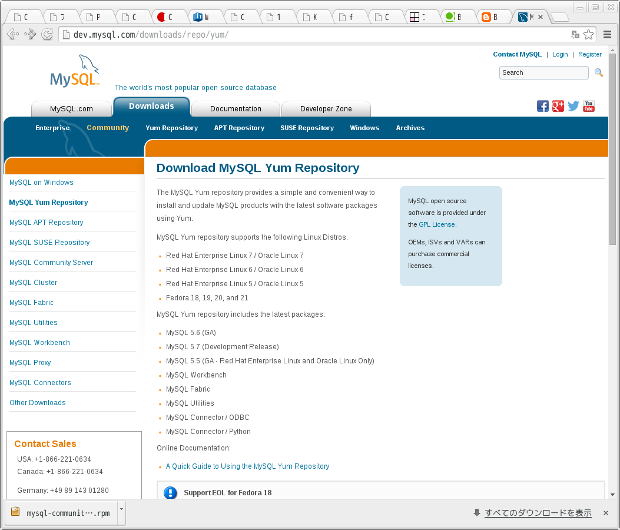Viewport: 620px width, 530px height.
Task: Show all downloads link in the download bar
Action: [538, 513]
